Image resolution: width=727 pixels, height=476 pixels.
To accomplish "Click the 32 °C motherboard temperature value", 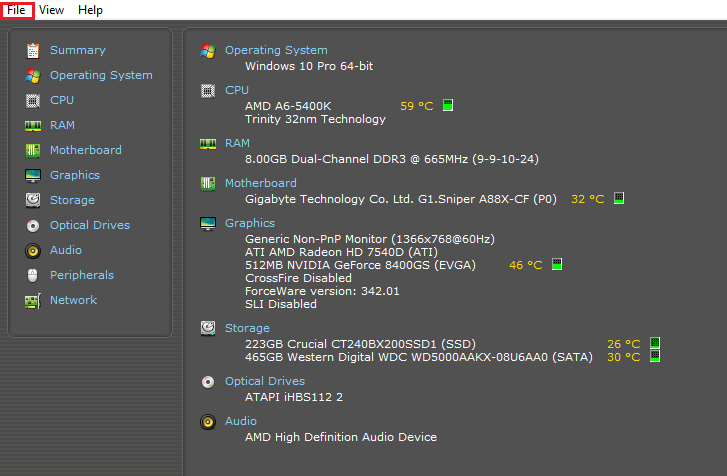I will [587, 199].
